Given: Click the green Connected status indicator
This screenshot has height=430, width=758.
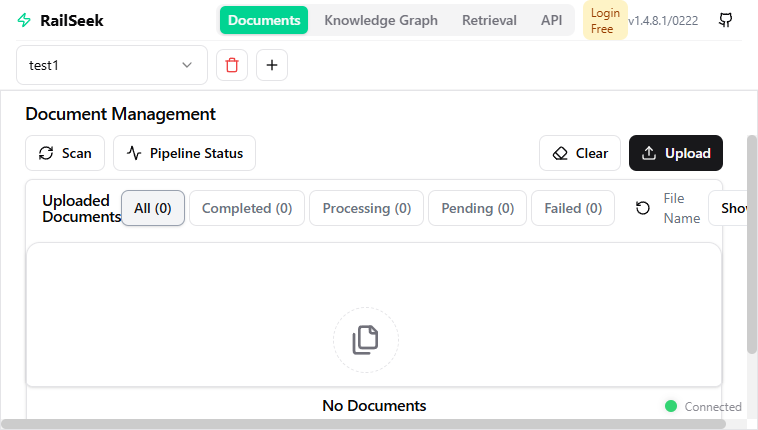Looking at the screenshot, I should (671, 406).
